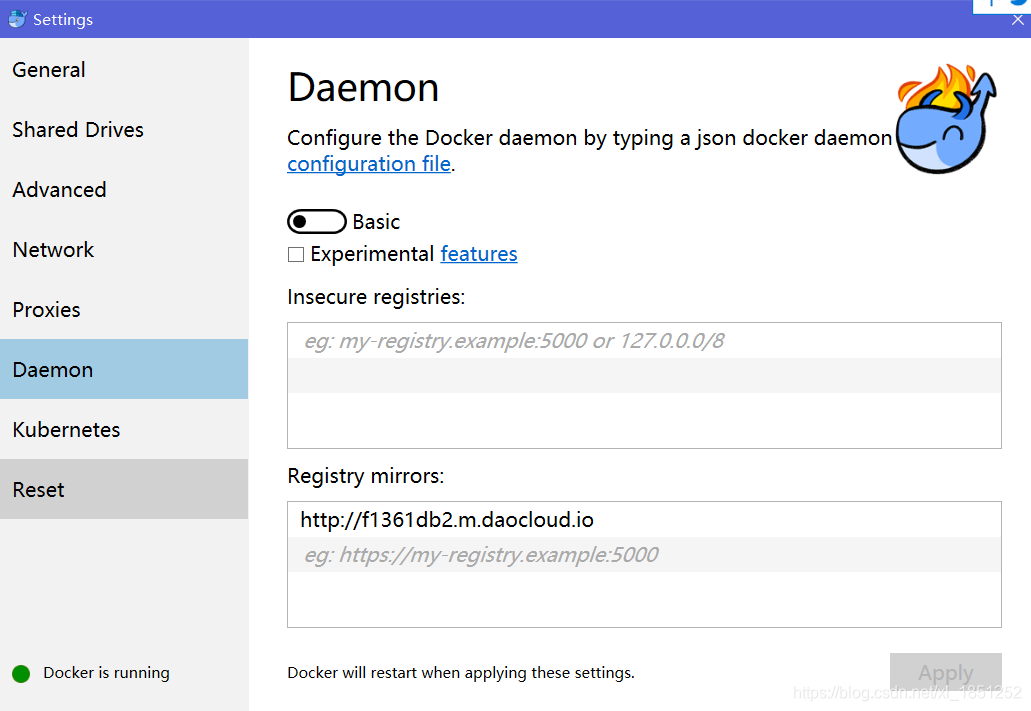This screenshot has height=711, width=1031.
Task: Follow the experimental features link
Action: tap(479, 254)
